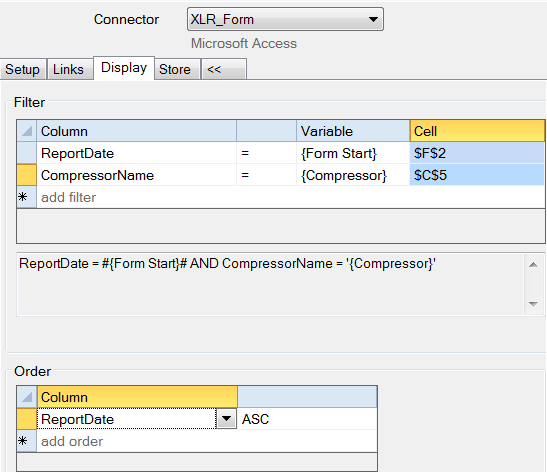Viewport: 547px width, 474px height.
Task: Select the ReportDate filter row header
Action: 27,153
